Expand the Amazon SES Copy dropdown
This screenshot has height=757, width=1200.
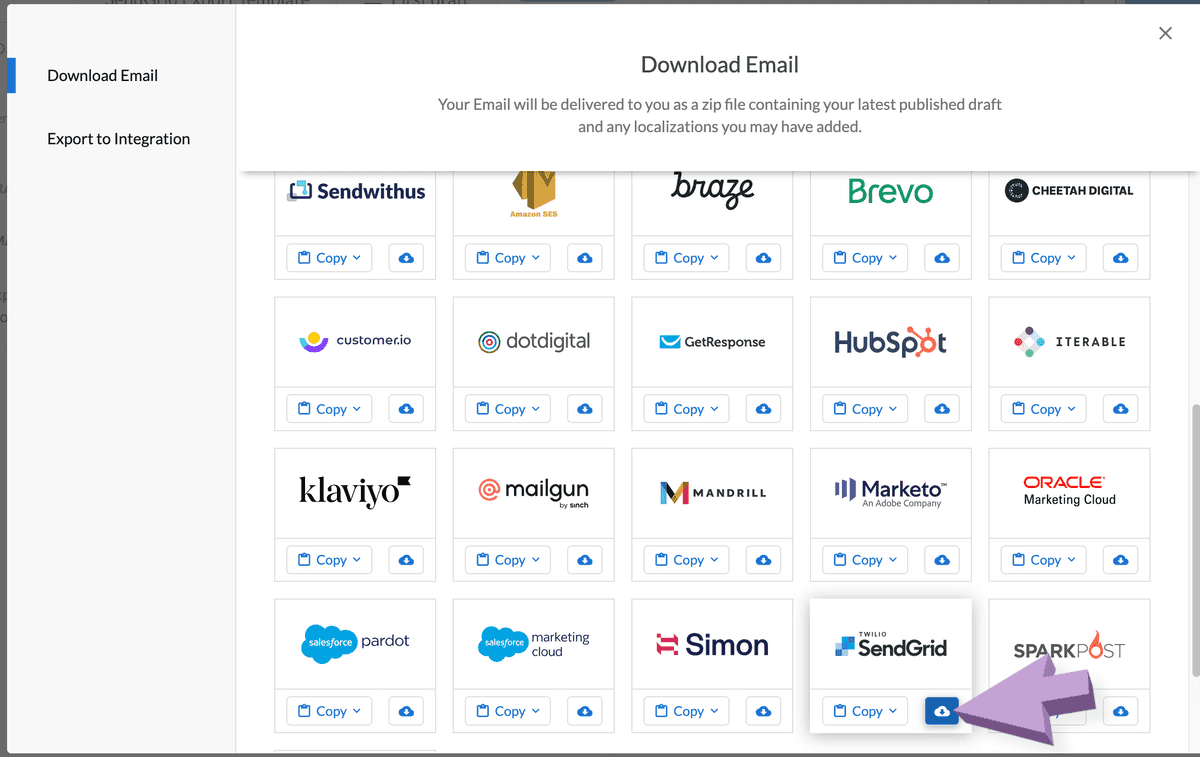click(508, 258)
